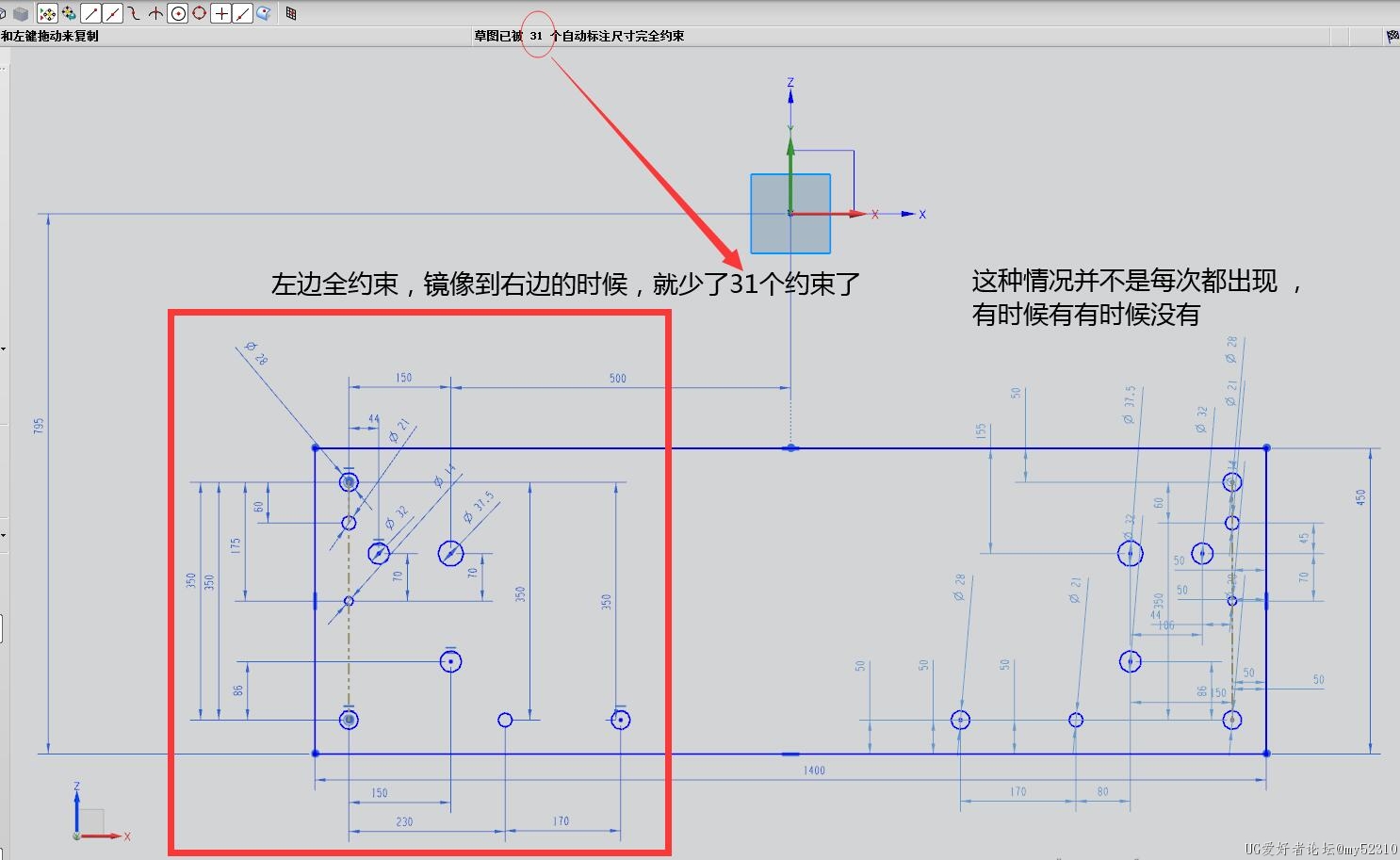Select midpoint of rectangle top edge
Viewport: 1400px width, 860px height.
[791, 448]
